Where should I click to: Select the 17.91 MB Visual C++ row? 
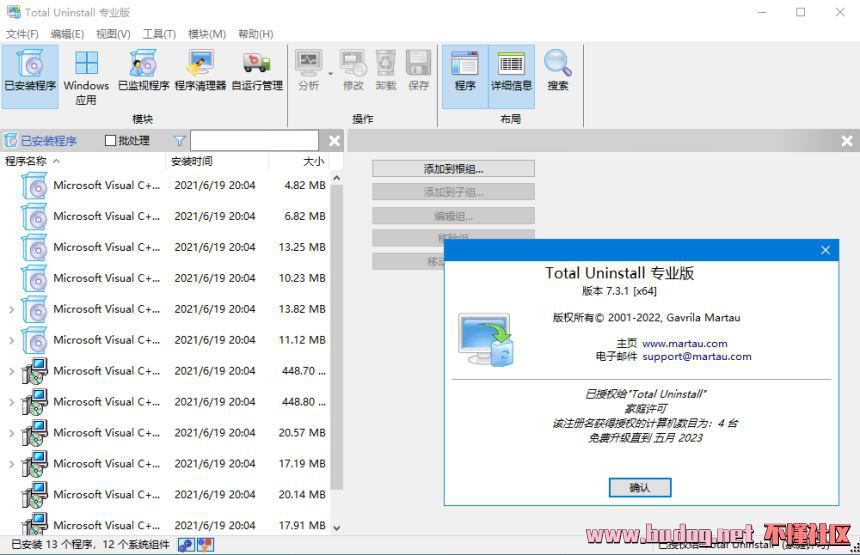click(x=165, y=524)
